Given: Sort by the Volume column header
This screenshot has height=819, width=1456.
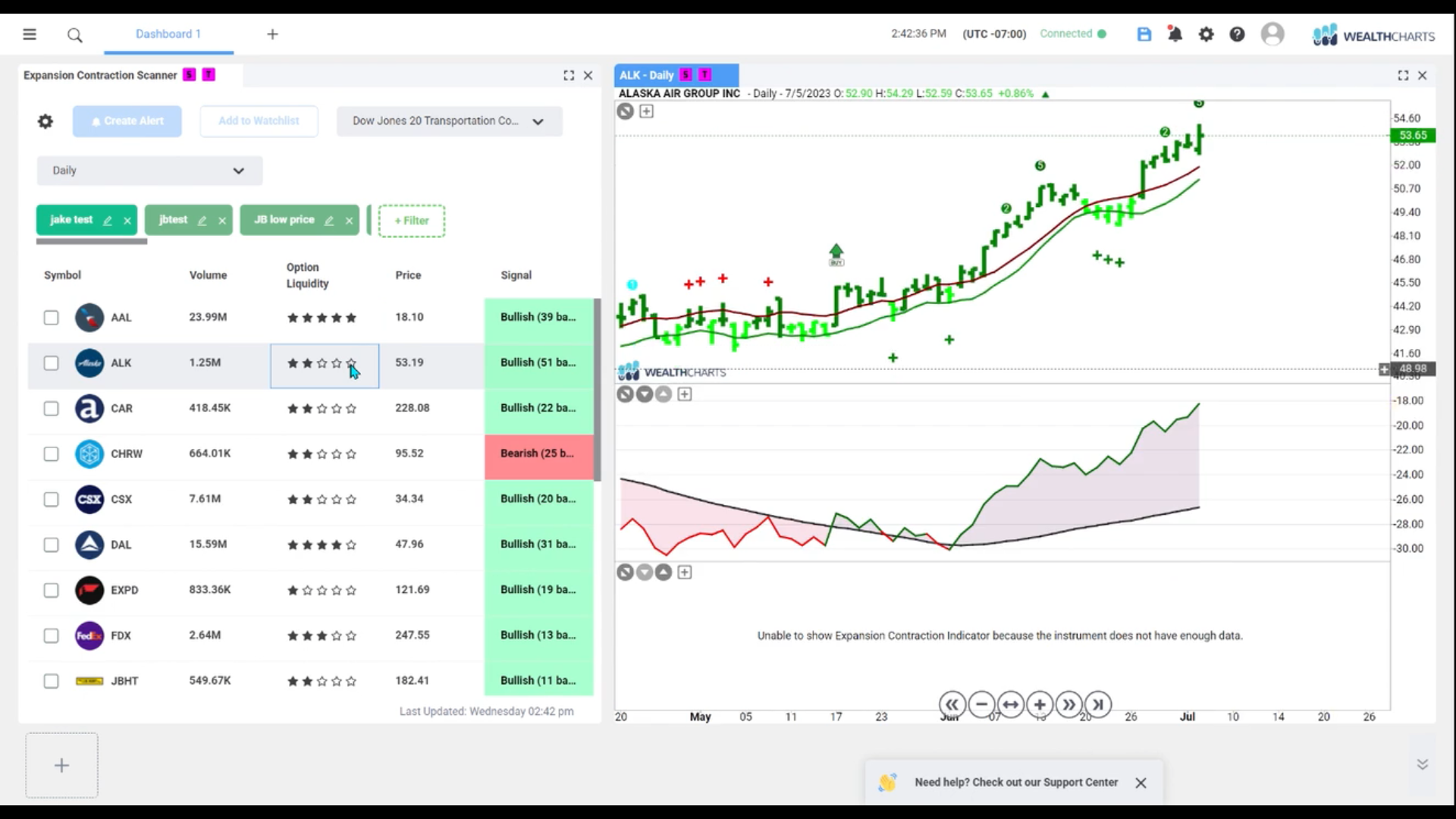Looking at the screenshot, I should pos(208,275).
